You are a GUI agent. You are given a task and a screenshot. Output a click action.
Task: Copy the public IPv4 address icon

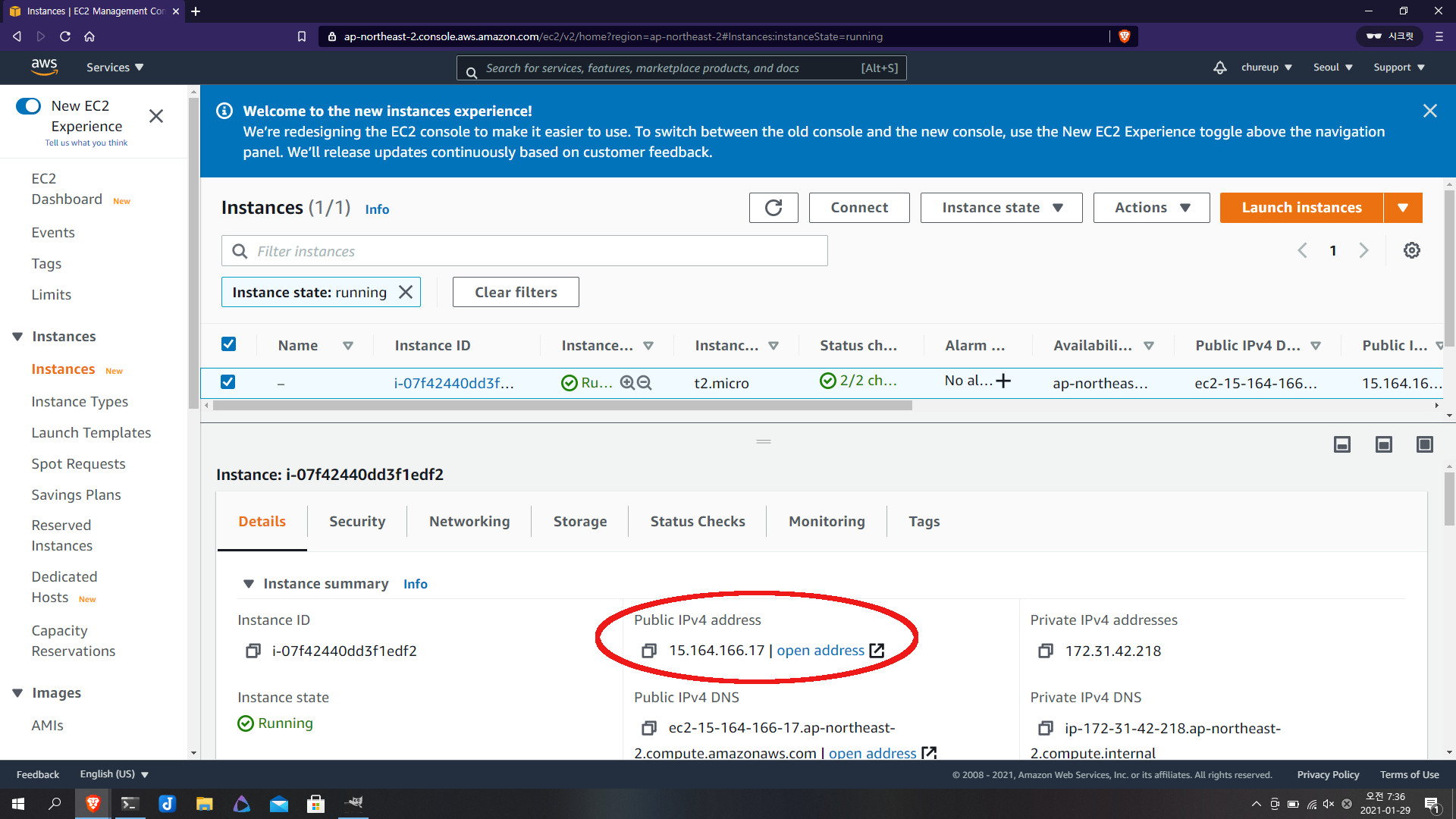point(649,651)
